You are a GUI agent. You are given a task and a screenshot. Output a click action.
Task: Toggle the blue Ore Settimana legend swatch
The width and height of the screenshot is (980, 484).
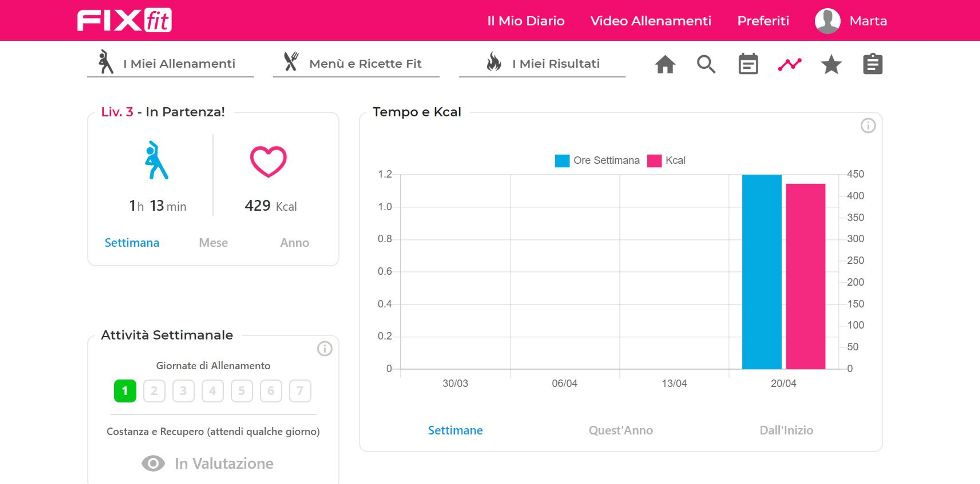pos(562,160)
